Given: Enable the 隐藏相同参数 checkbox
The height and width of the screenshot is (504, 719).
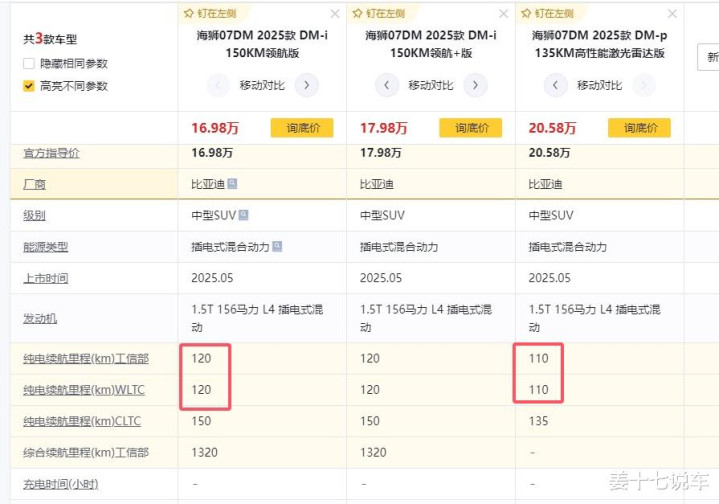Looking at the screenshot, I should (x=29, y=63).
